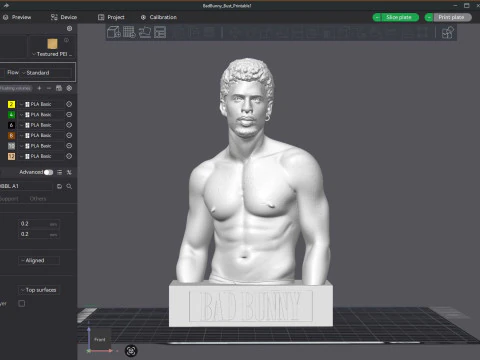This screenshot has height=360, width=480.
Task: Open the Others settings tab
Action: [x=38, y=199]
